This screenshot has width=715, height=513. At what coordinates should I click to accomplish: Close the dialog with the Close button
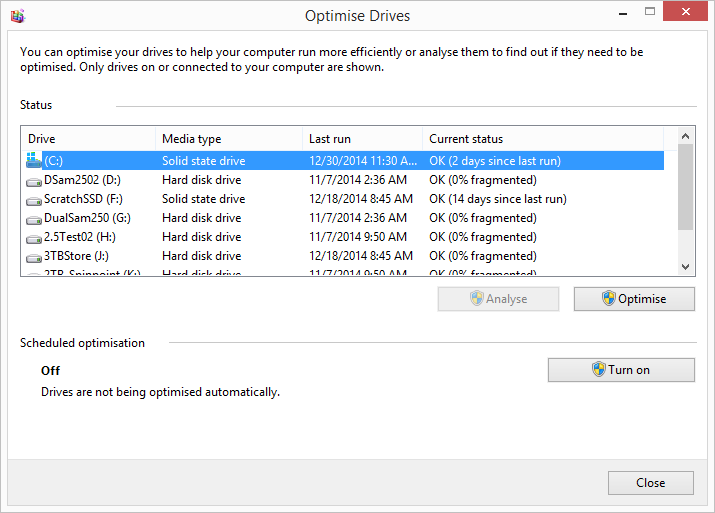(x=651, y=483)
